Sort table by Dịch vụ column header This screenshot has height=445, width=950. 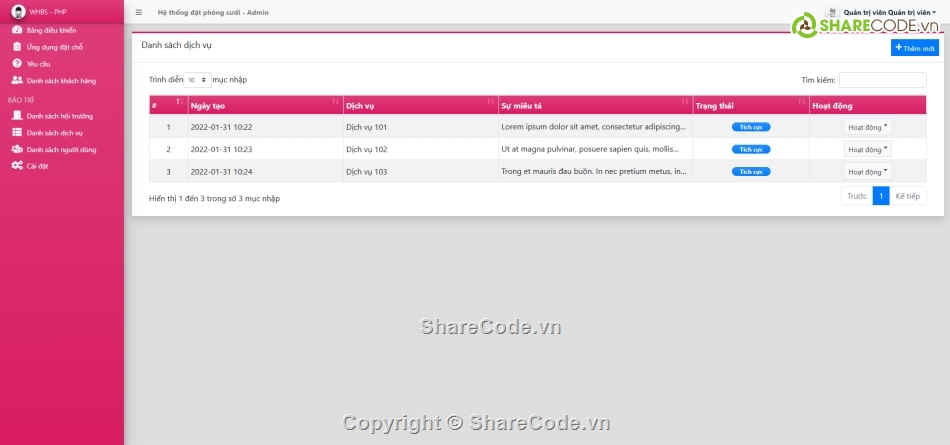(x=419, y=105)
